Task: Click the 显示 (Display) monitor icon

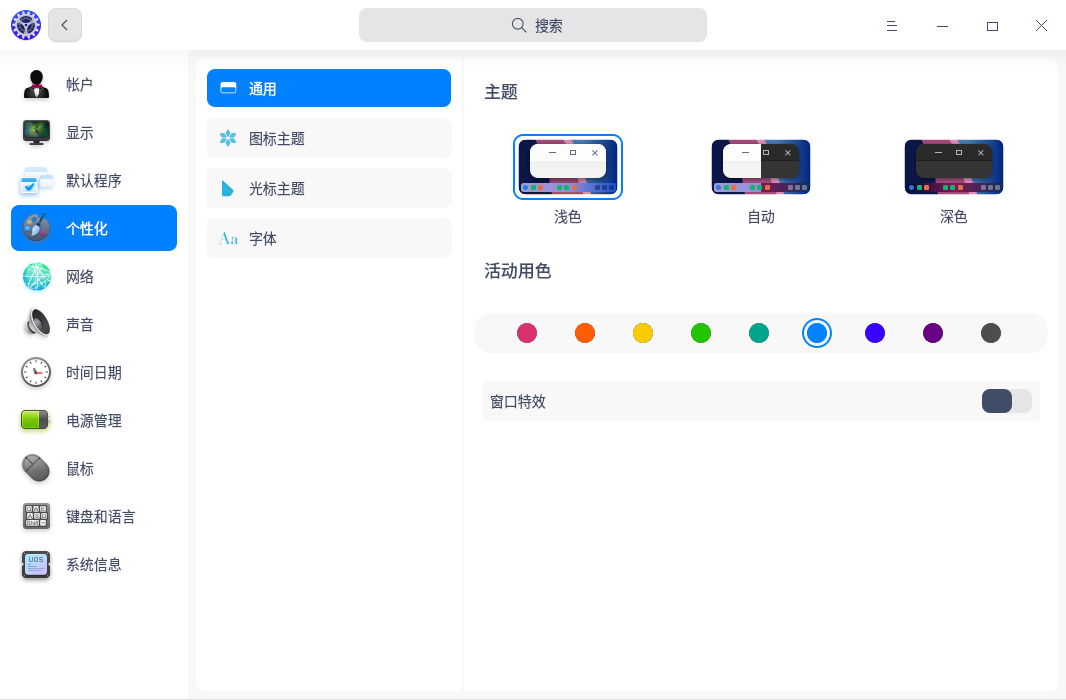Action: click(37, 133)
